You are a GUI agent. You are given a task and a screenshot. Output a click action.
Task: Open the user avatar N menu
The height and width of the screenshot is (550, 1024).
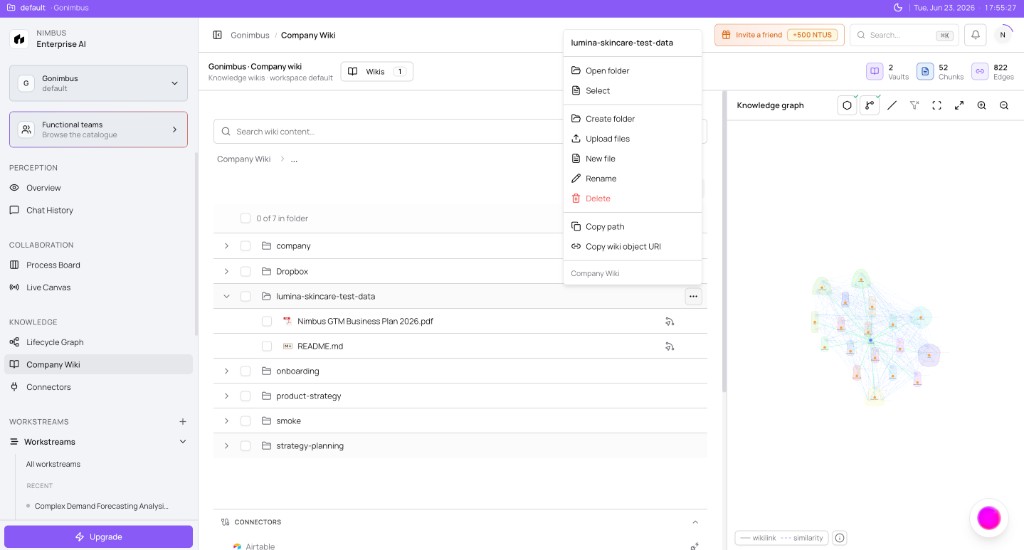(1002, 35)
